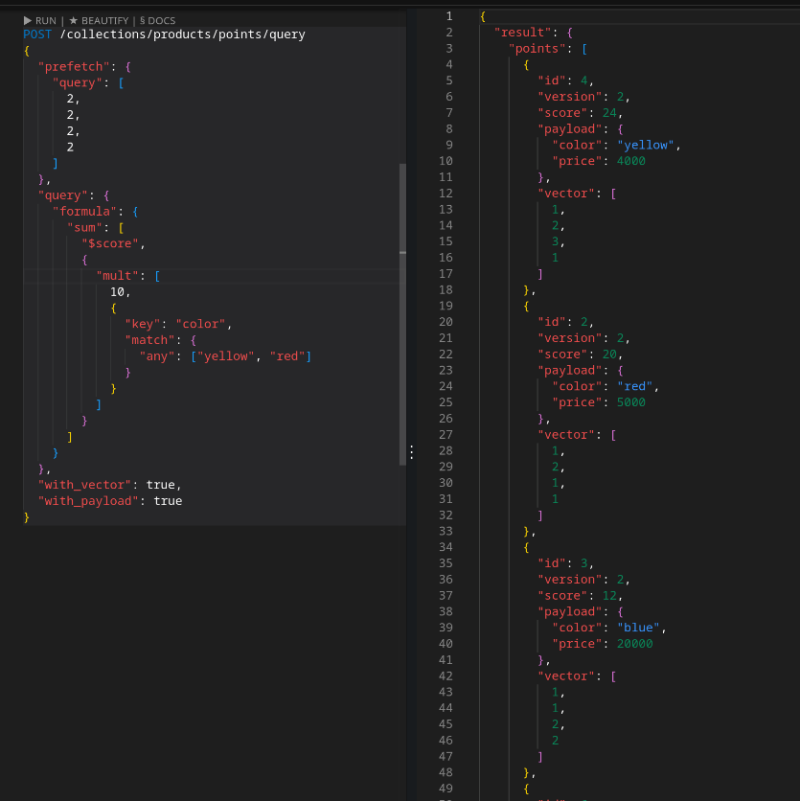Image resolution: width=800 pixels, height=801 pixels.
Task: Place cursor on the POST method keyword
Action: [38, 35]
